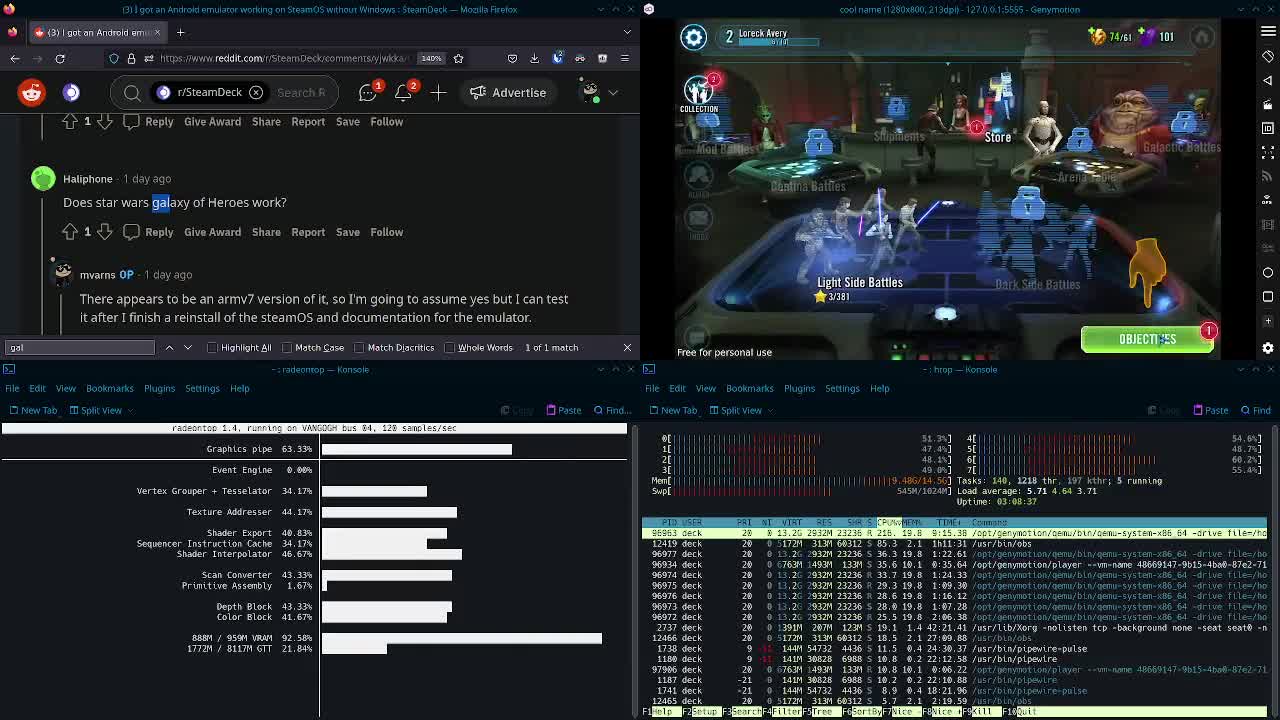
Task: Upvote Haliphone's comment
Action: [x=70, y=232]
